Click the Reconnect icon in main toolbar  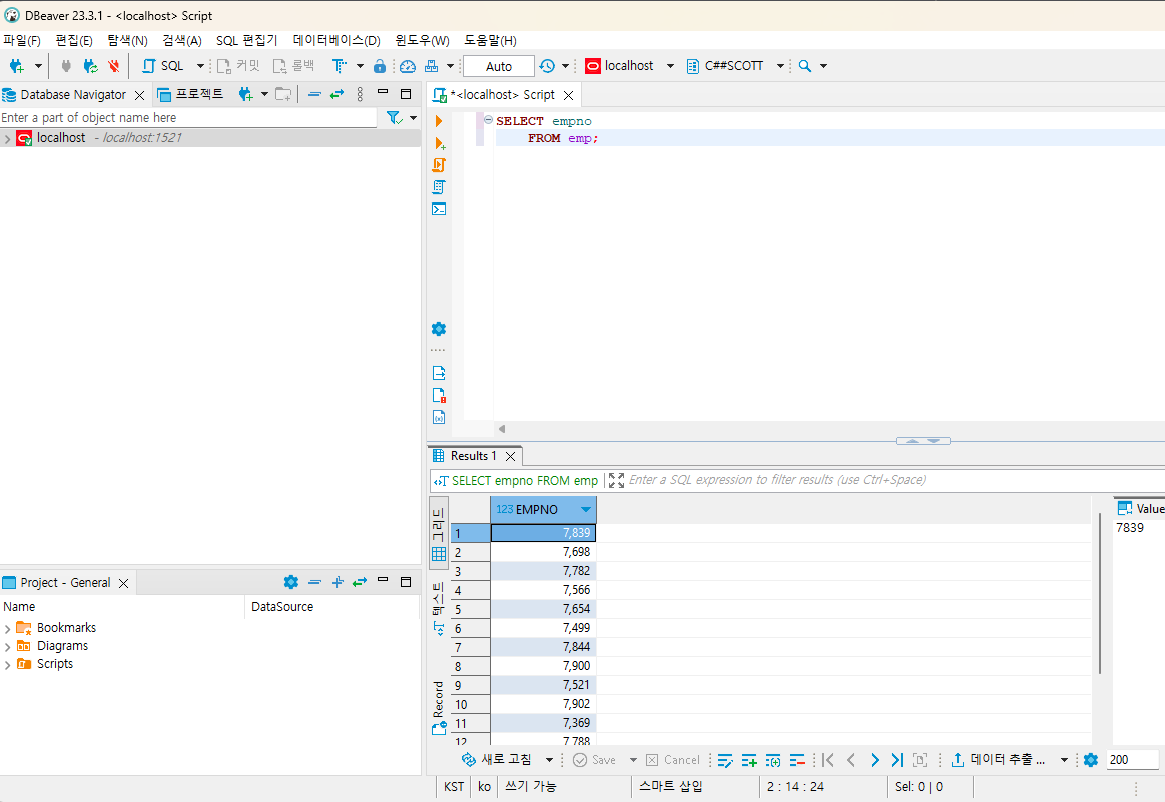pyautogui.click(x=90, y=66)
